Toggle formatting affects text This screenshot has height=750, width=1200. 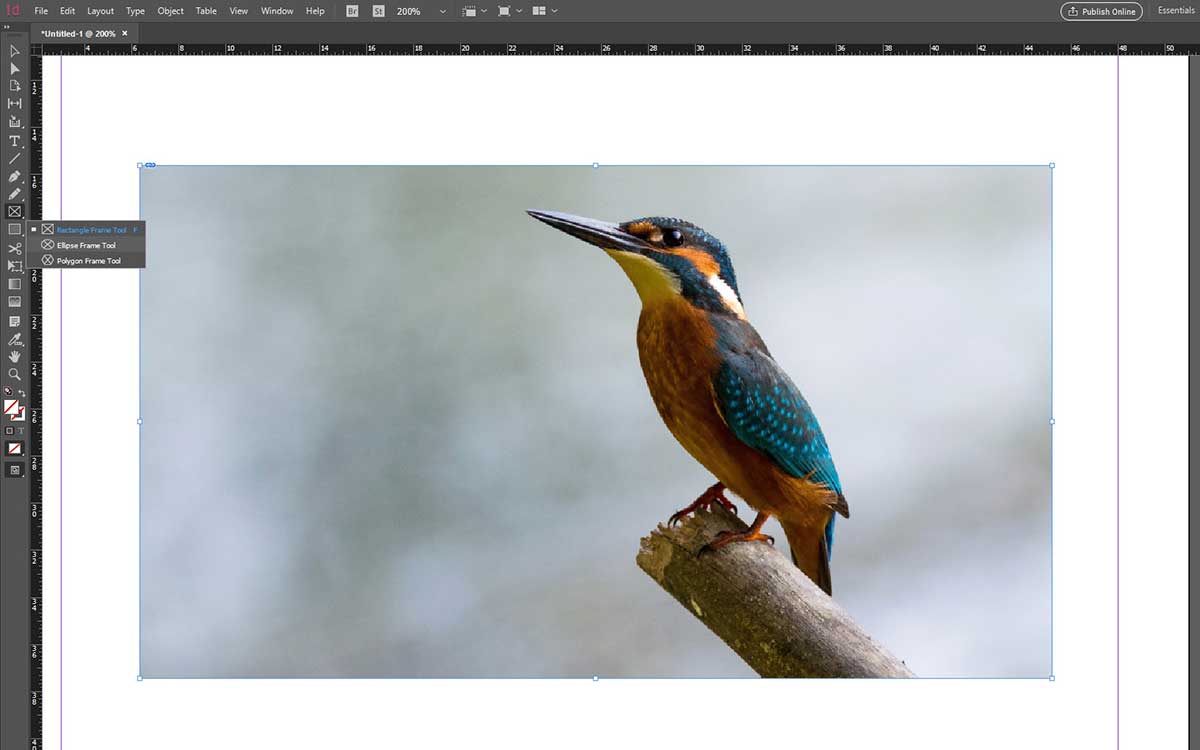22,430
